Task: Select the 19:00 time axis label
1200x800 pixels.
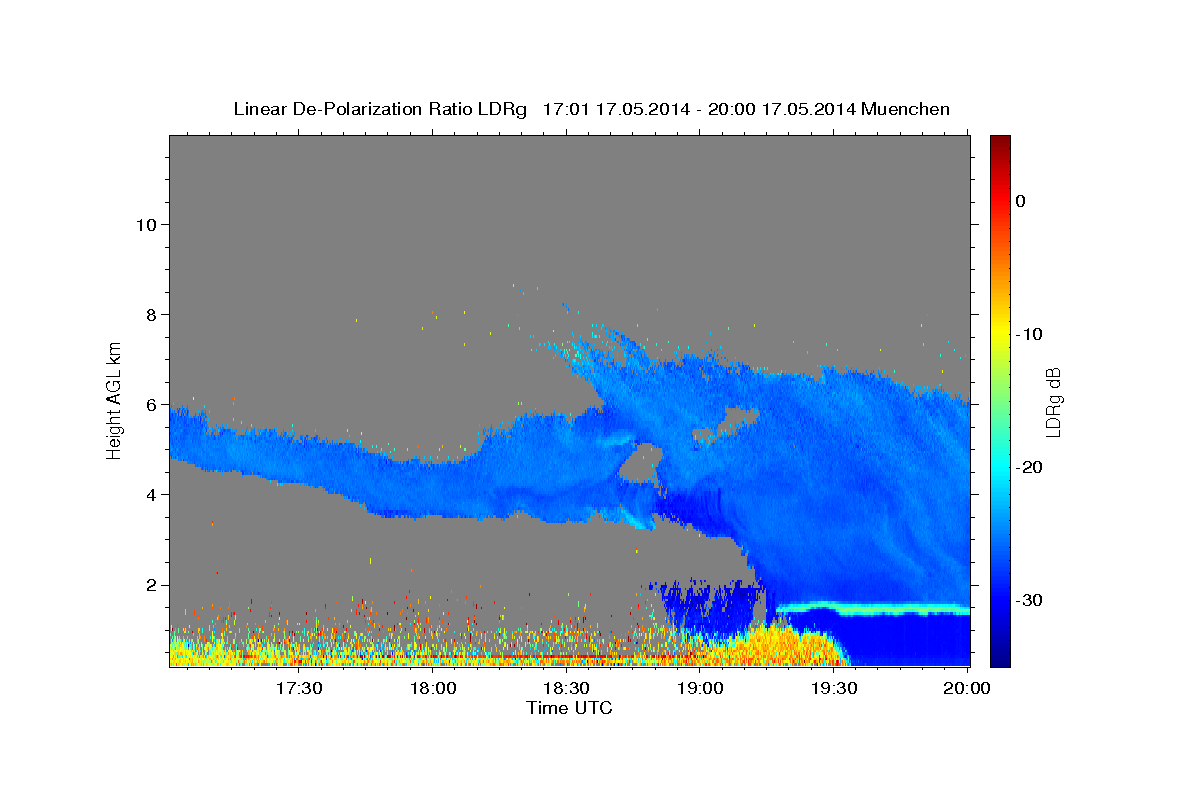Action: coord(700,689)
